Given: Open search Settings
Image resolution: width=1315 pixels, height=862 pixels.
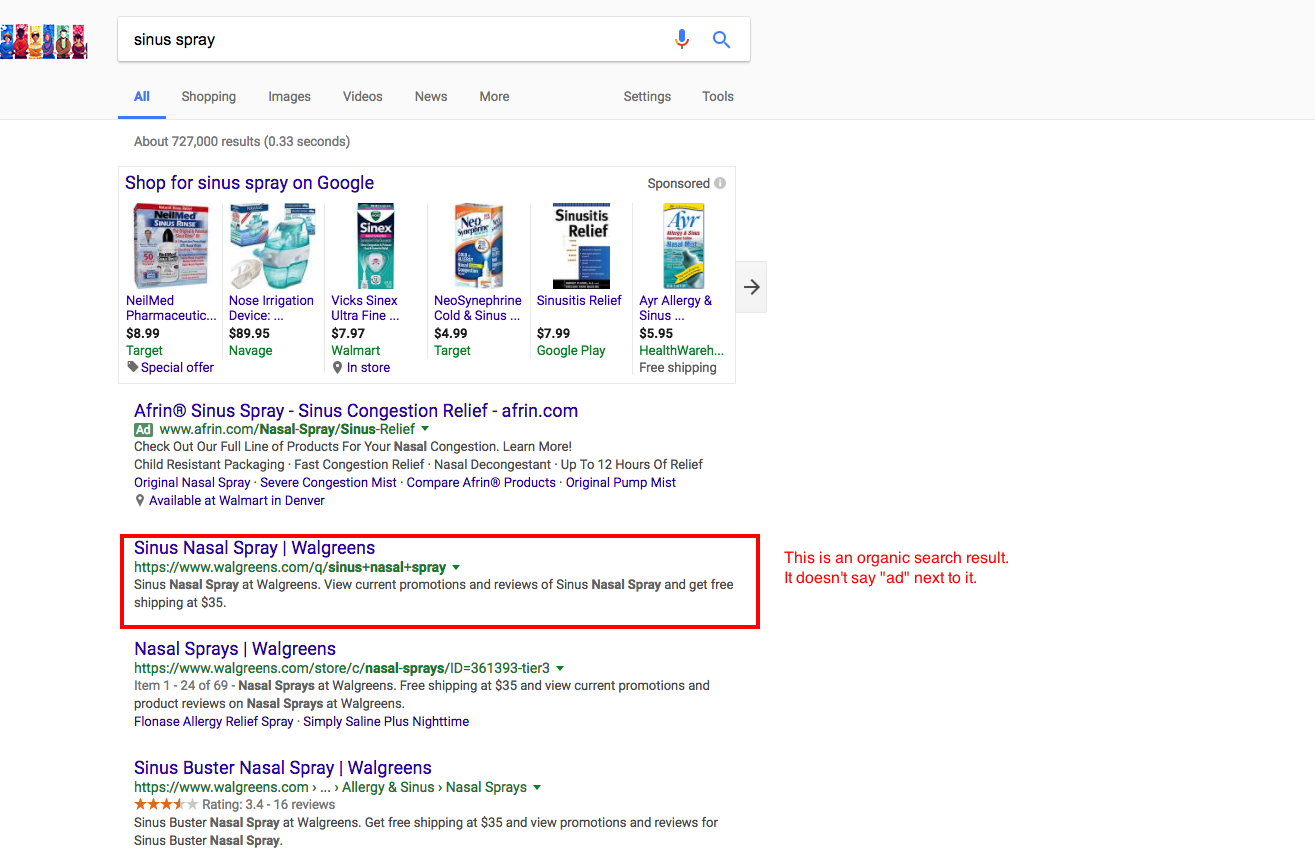Looking at the screenshot, I should pos(647,97).
